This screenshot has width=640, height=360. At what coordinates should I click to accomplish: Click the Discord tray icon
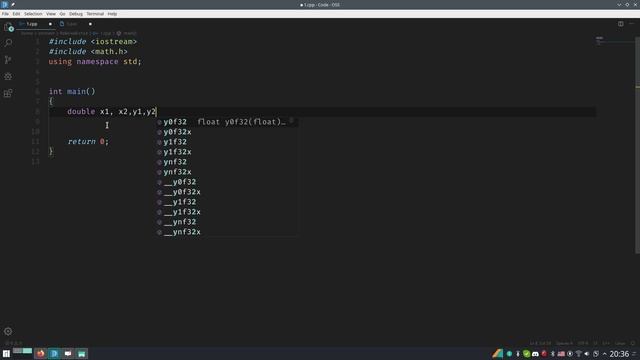(535, 353)
